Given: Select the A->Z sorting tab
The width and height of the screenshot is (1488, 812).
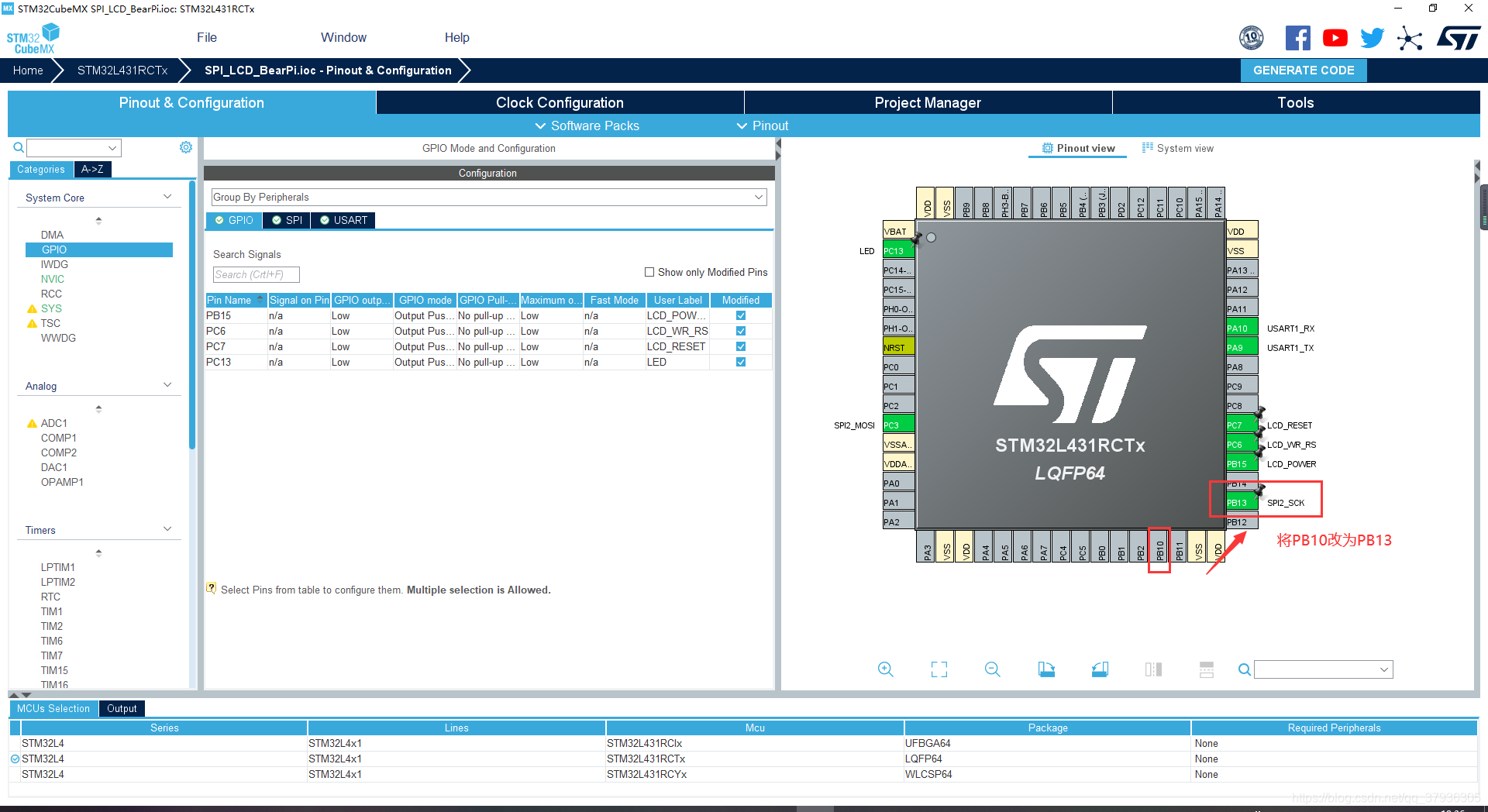Looking at the screenshot, I should click(92, 169).
